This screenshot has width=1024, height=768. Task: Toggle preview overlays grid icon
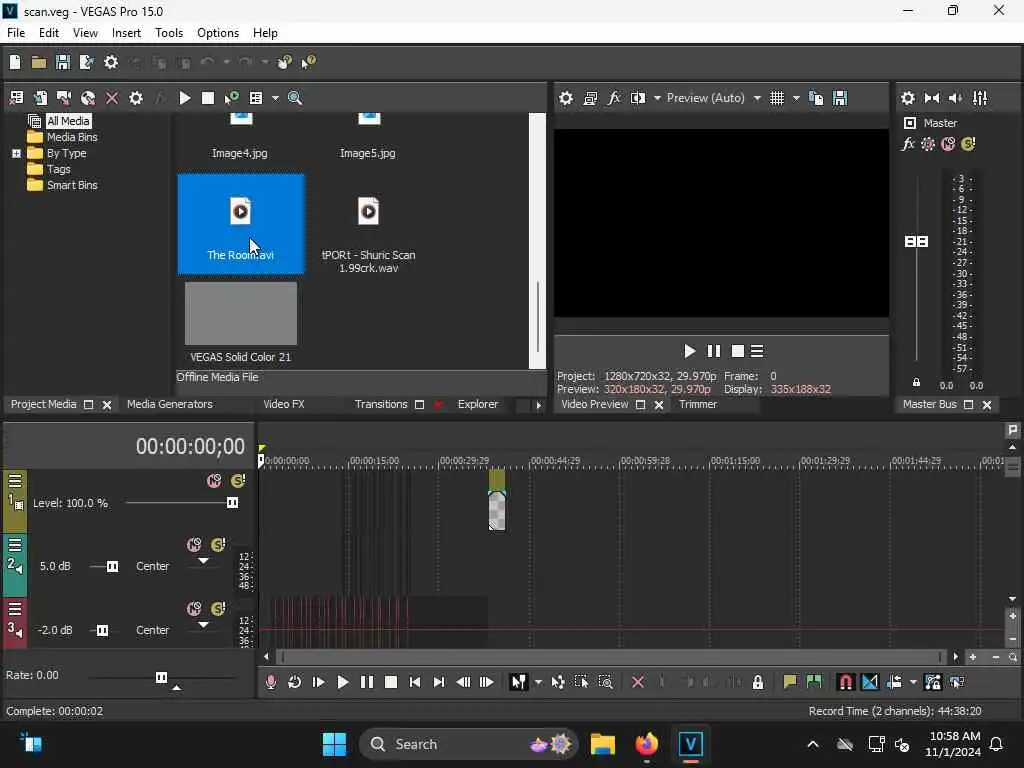coord(776,98)
